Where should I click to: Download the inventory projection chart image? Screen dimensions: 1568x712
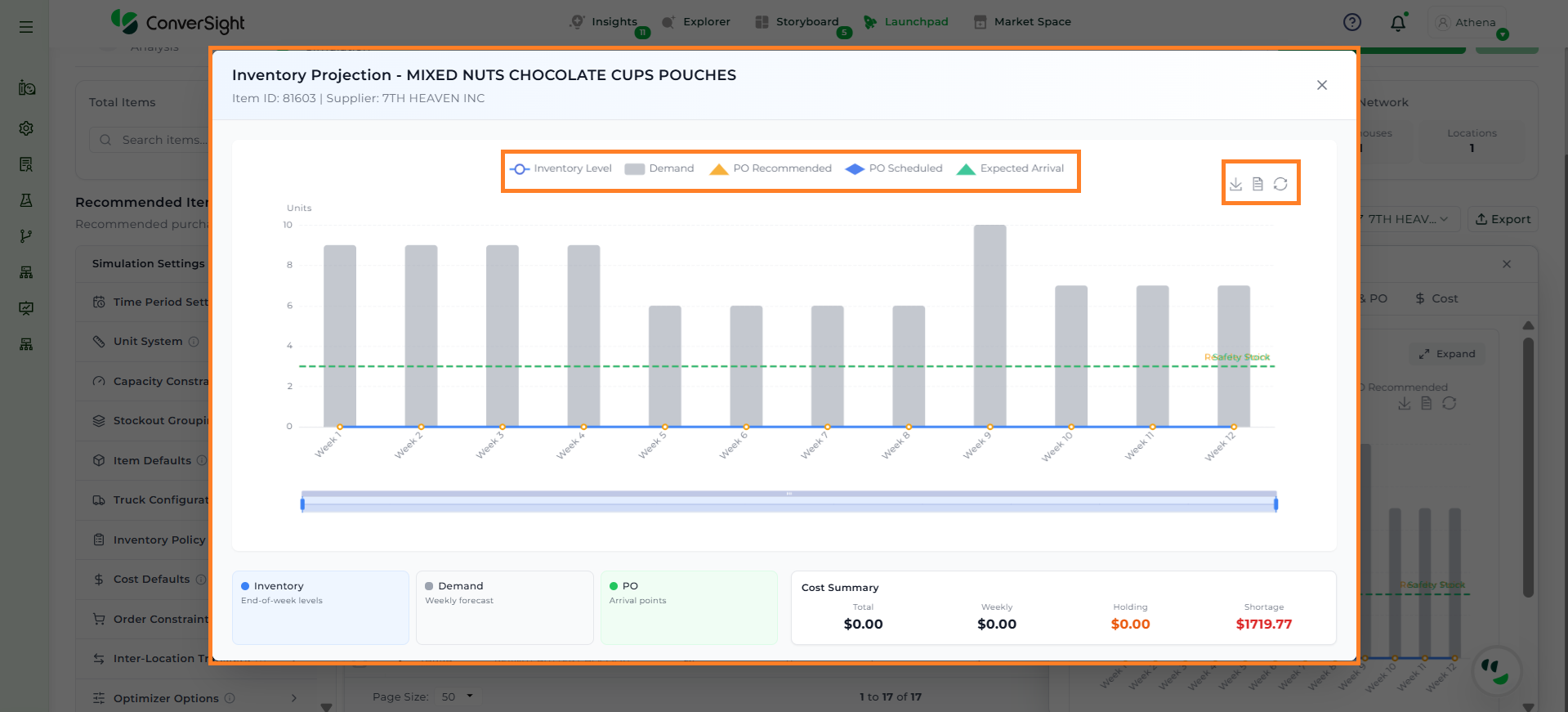[1235, 184]
